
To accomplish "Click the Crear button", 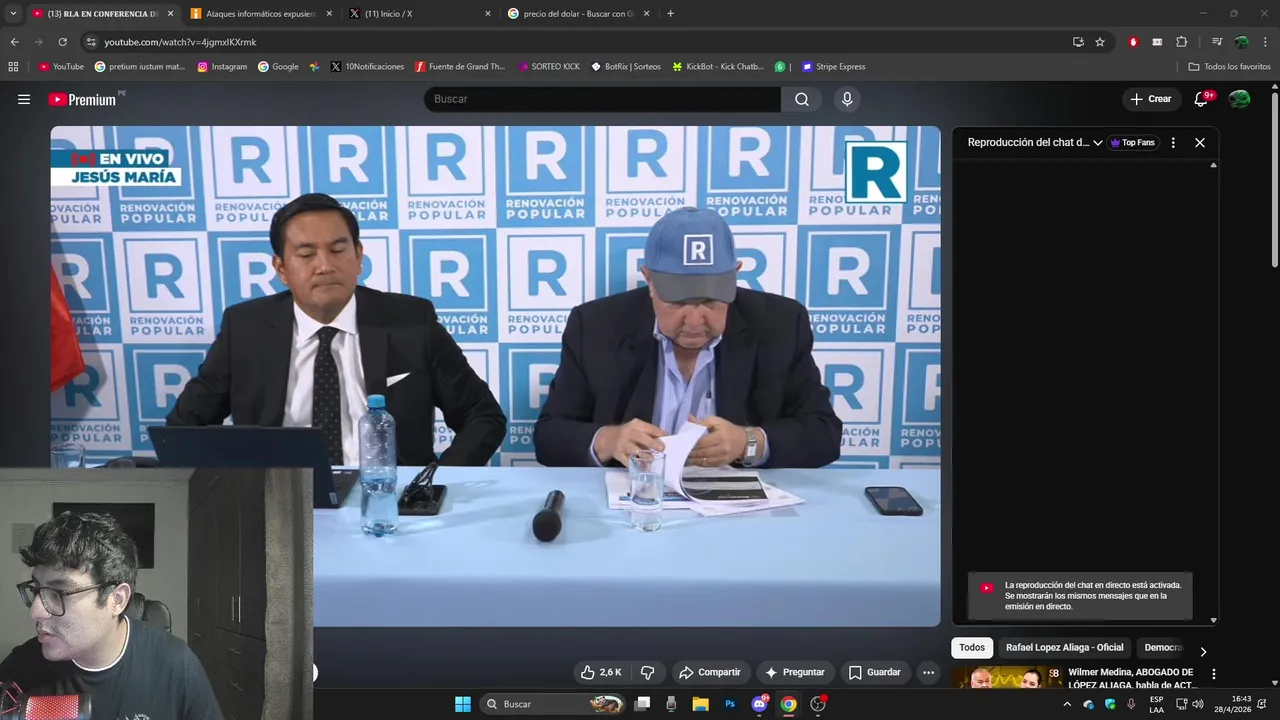I will point(1150,99).
